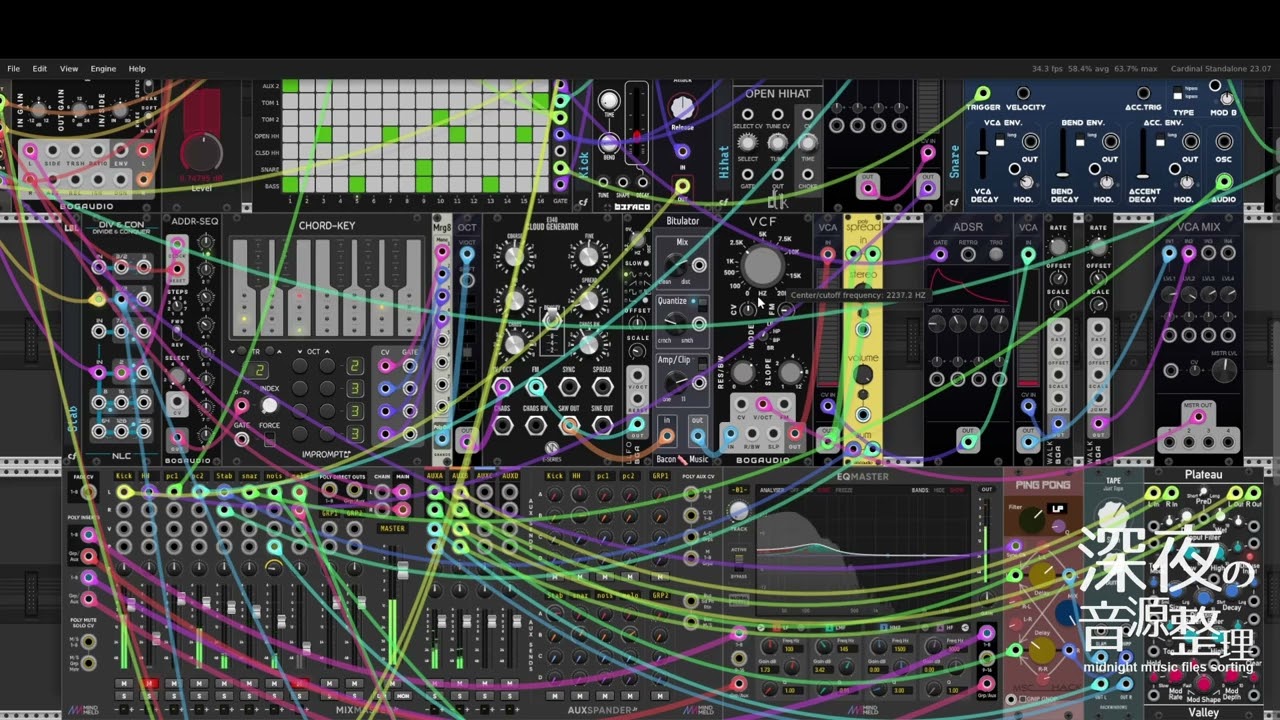Click Plateau R Out jack
The height and width of the screenshot is (720, 1280).
coord(1252,493)
